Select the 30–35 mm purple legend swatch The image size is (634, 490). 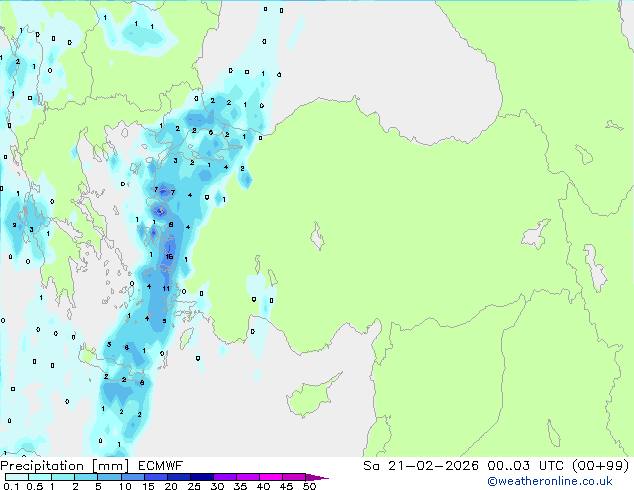(x=224, y=477)
